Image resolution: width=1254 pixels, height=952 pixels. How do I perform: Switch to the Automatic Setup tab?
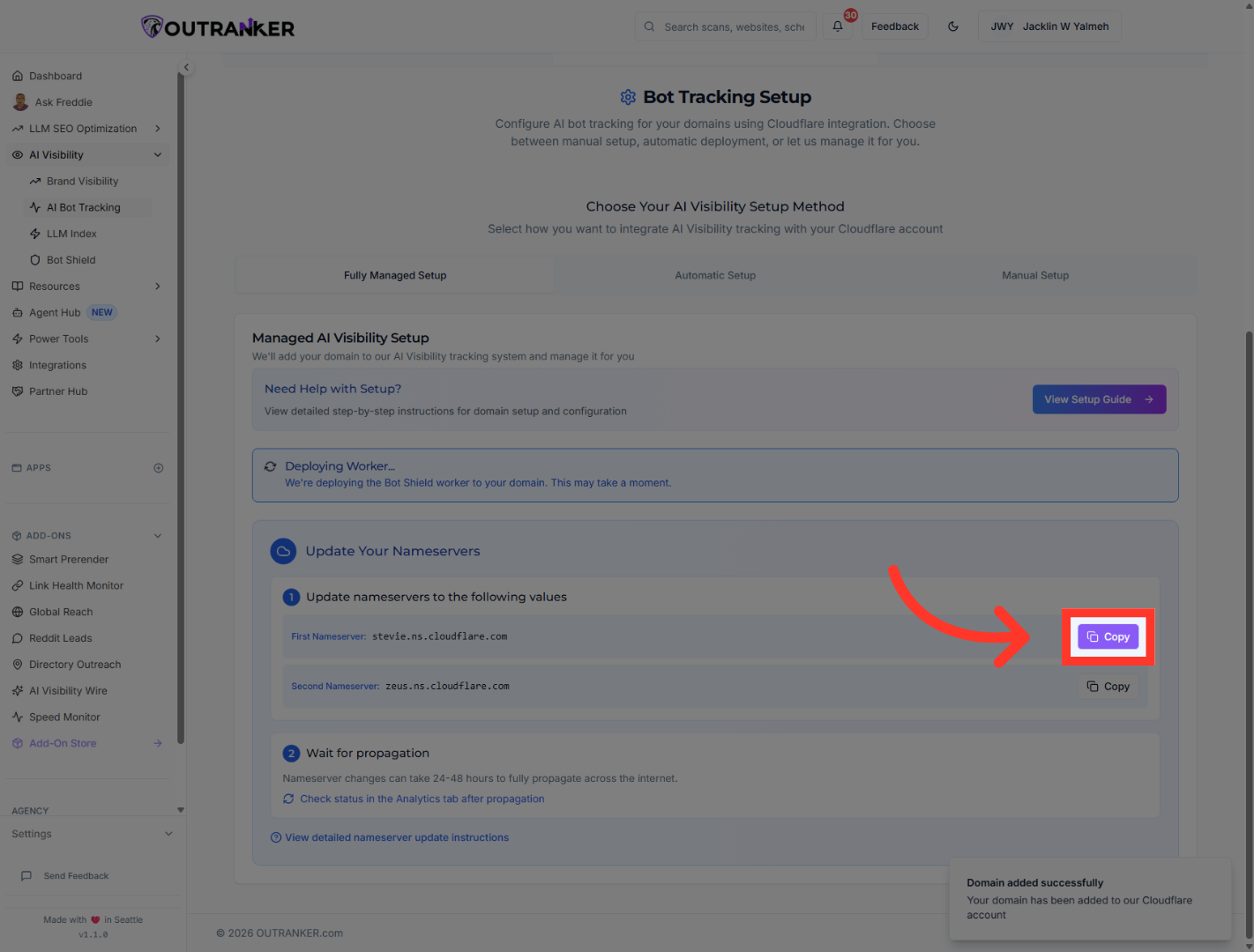click(x=714, y=274)
